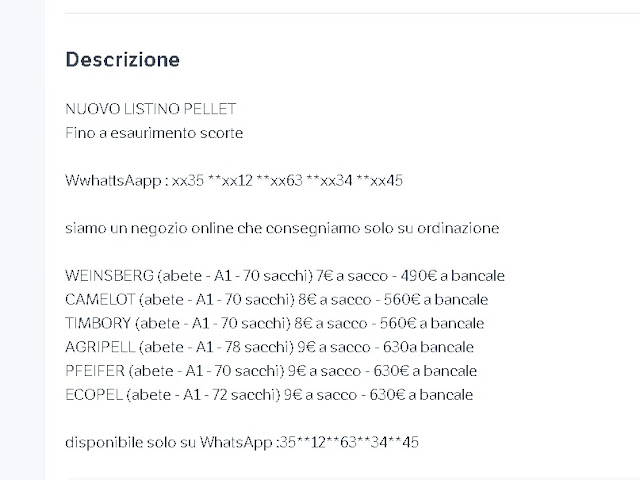The height and width of the screenshot is (480, 640).
Task: Click the PFEIFER pellet price row
Action: coord(271,371)
